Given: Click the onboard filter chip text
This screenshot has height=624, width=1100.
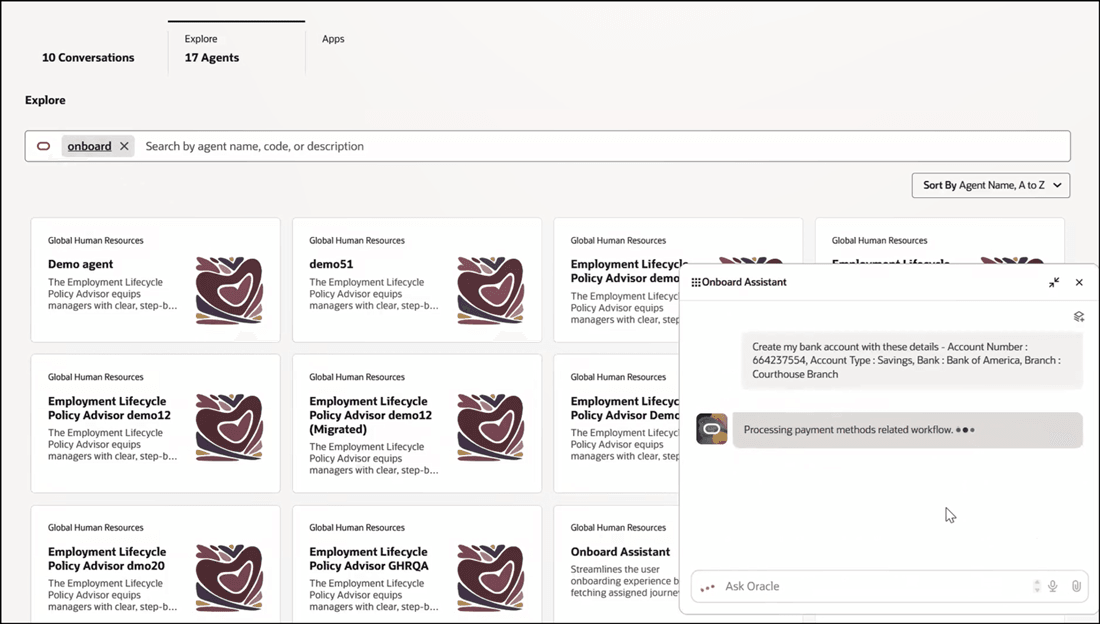Looking at the screenshot, I should click(89, 146).
